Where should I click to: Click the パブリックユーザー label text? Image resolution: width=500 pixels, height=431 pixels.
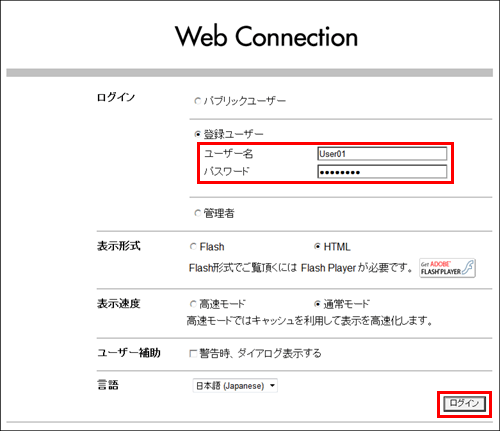[245, 101]
